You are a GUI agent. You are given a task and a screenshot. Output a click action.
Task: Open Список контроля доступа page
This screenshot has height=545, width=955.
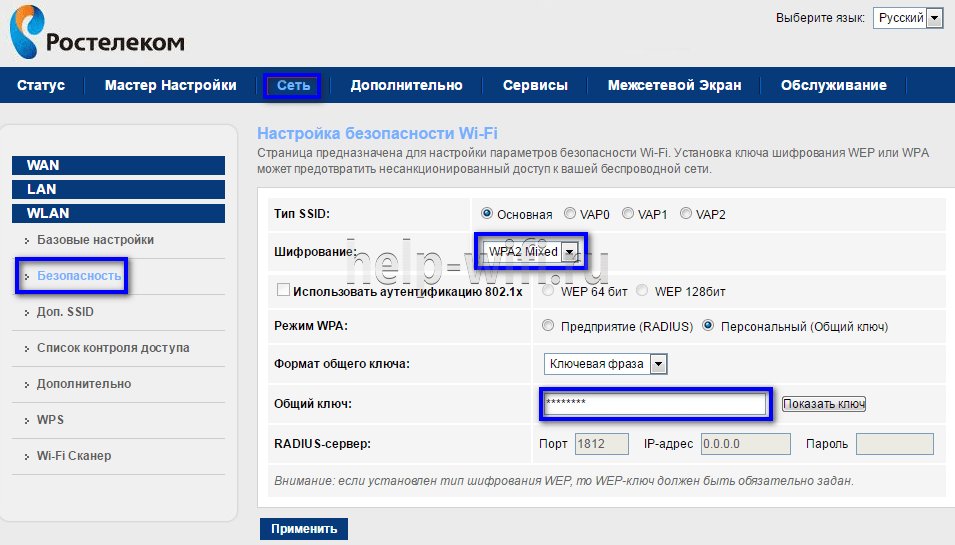(x=113, y=348)
